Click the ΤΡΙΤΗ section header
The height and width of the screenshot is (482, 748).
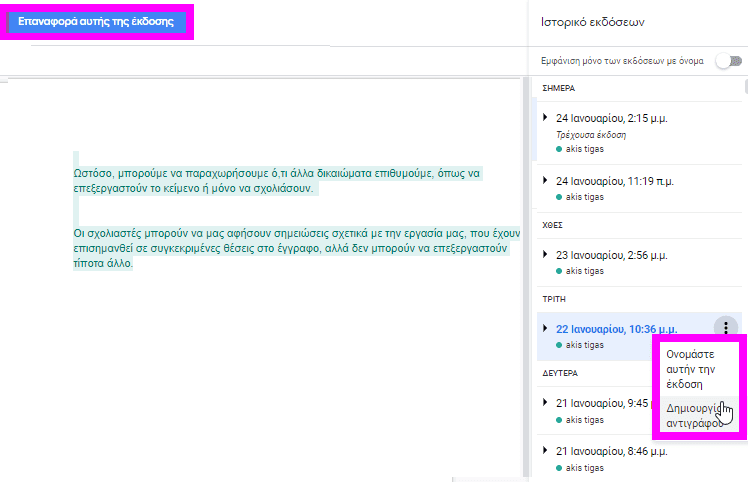[x=554, y=299]
